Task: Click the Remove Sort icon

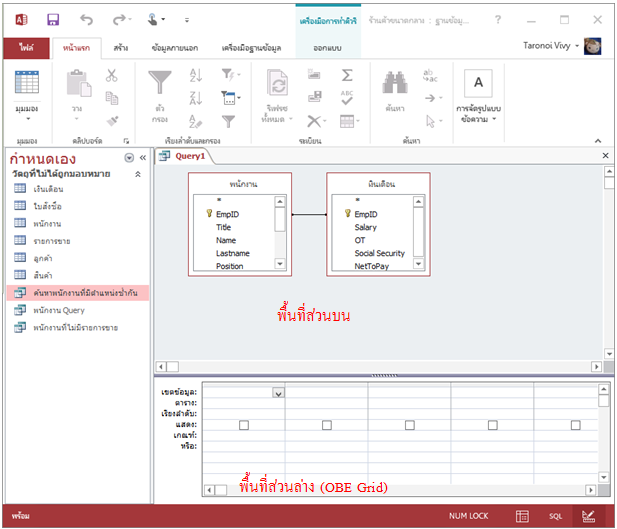Action: coord(196,121)
